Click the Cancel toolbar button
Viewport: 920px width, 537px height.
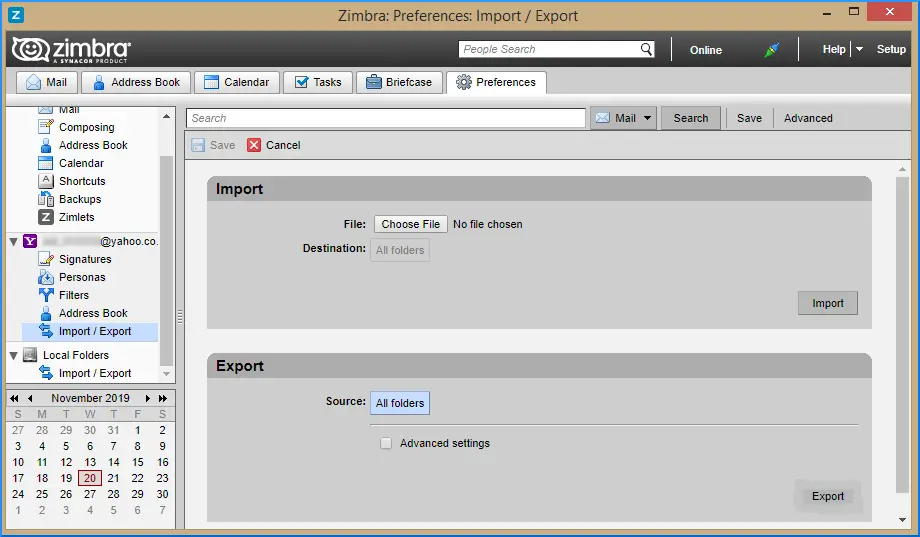coord(274,145)
